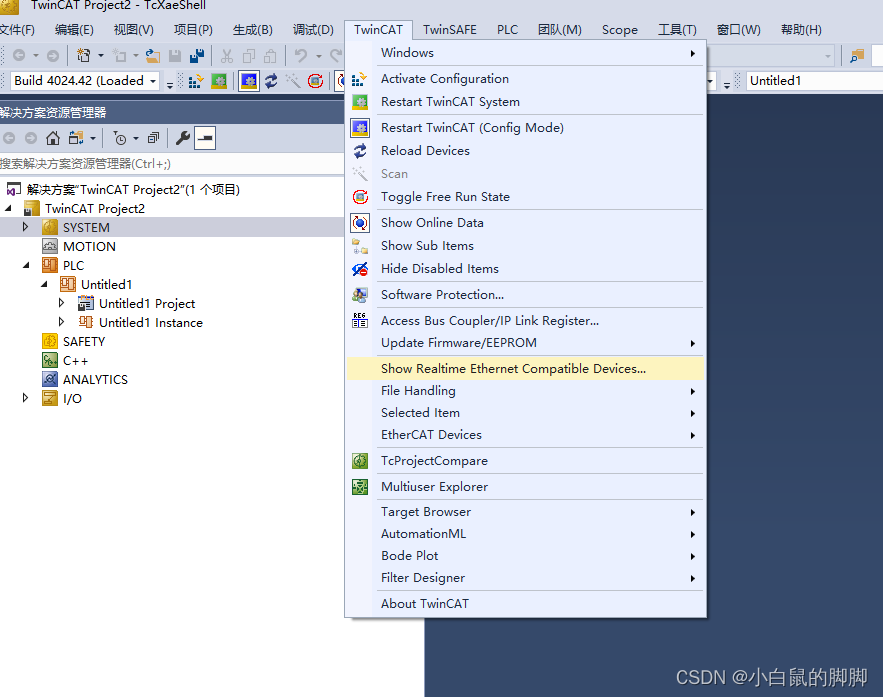Collapse the TwinCAT Project2 node

[8, 208]
